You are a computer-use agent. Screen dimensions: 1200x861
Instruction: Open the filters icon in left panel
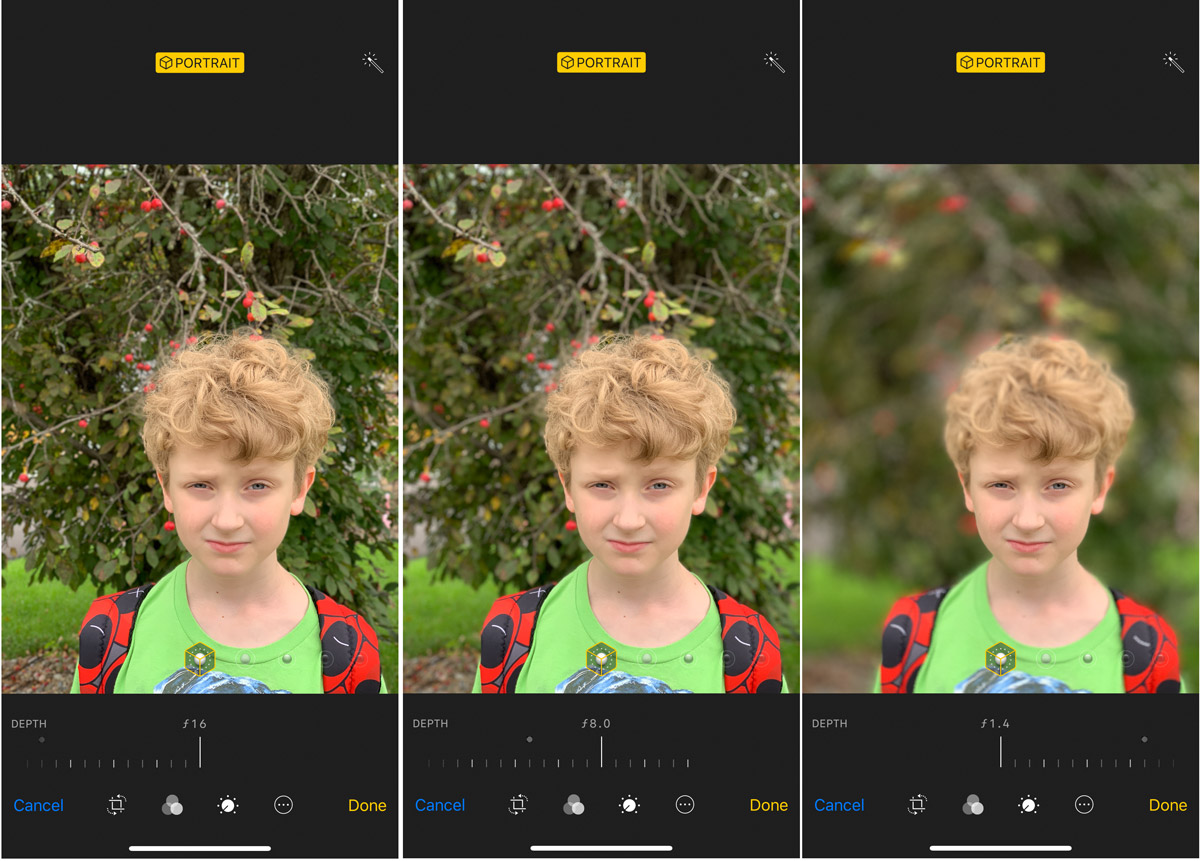pyautogui.click(x=172, y=805)
